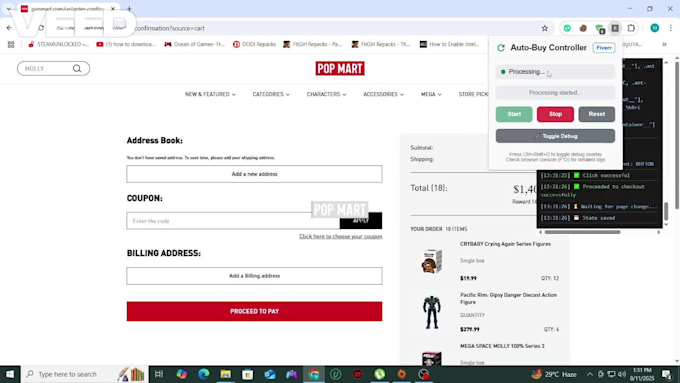680x383 pixels.
Task: Click 'Click here to choose your coupon'
Action: pos(340,236)
